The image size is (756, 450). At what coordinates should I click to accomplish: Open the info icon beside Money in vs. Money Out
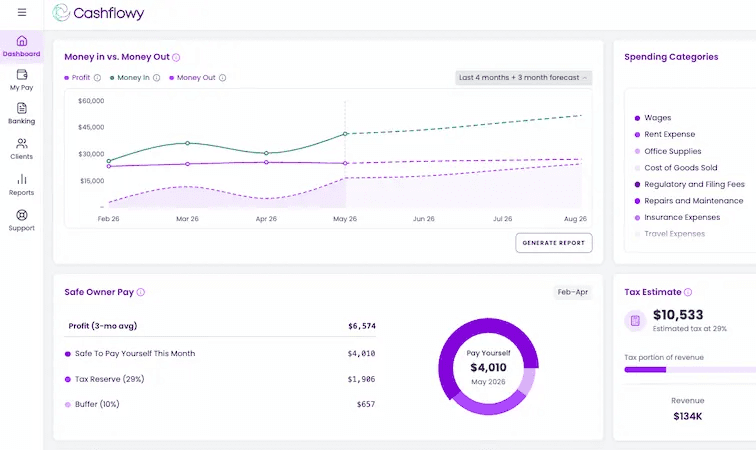click(176, 57)
